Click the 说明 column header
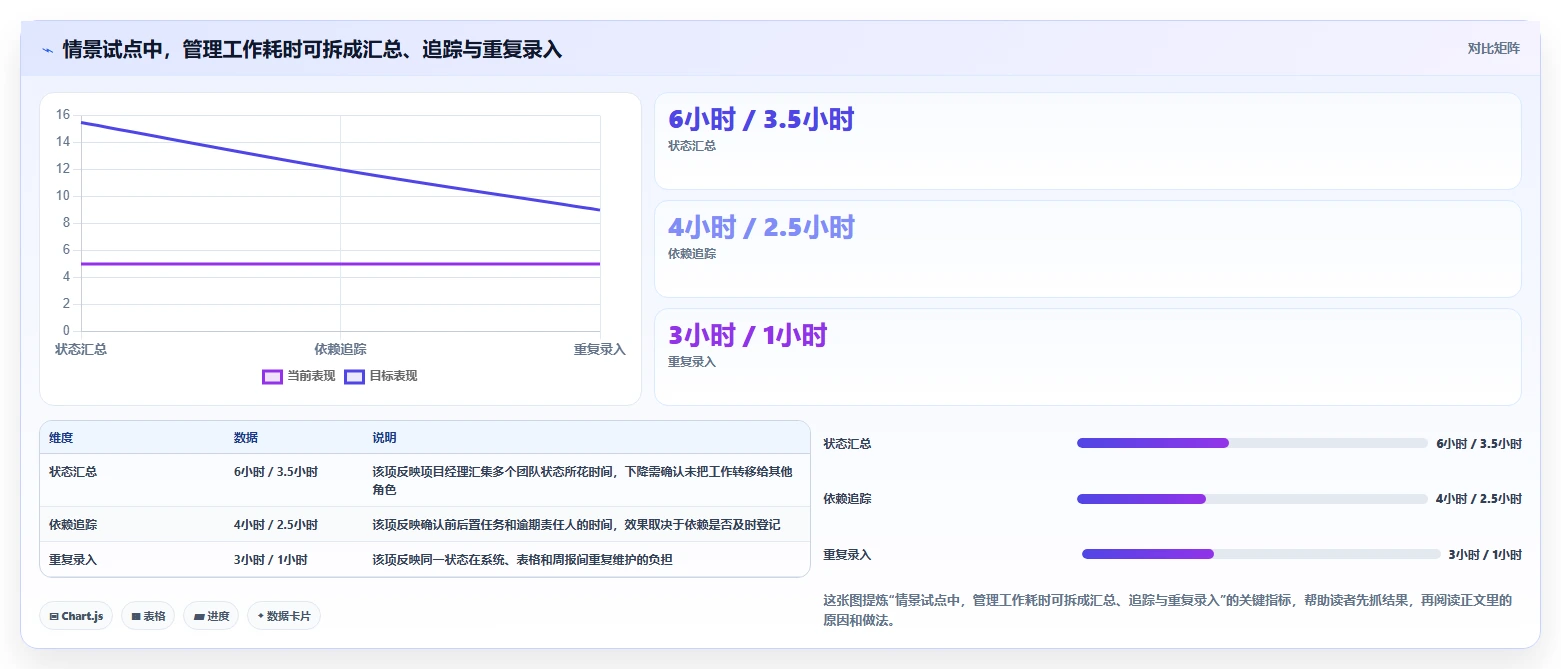The image size is (1561, 669). tap(384, 438)
